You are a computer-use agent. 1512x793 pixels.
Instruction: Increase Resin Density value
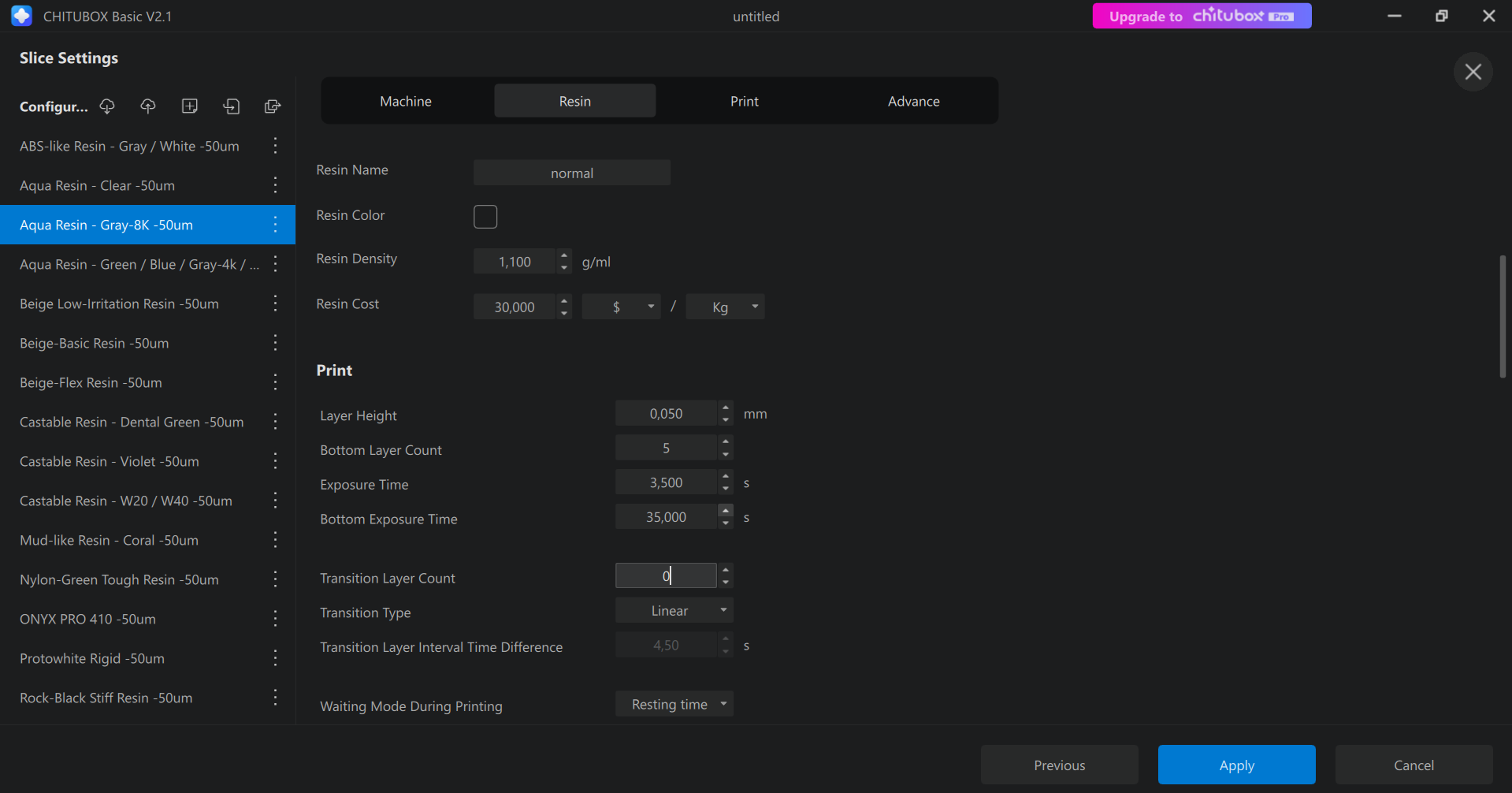coord(564,255)
